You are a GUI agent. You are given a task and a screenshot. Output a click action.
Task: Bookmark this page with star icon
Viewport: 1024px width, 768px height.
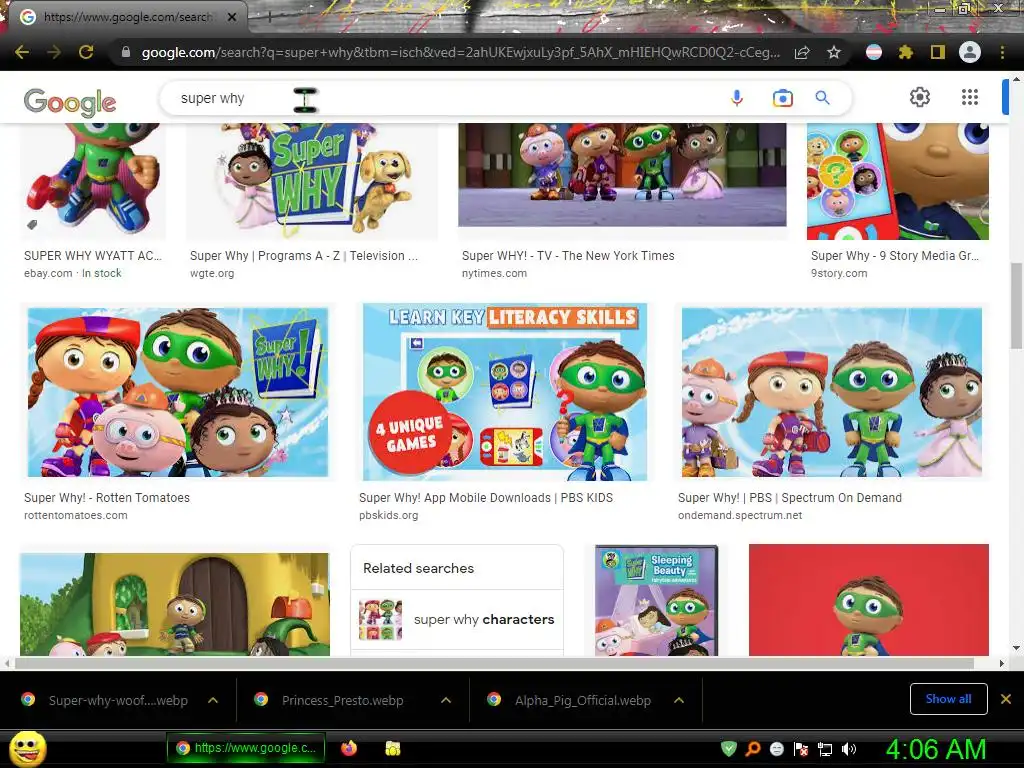point(834,52)
